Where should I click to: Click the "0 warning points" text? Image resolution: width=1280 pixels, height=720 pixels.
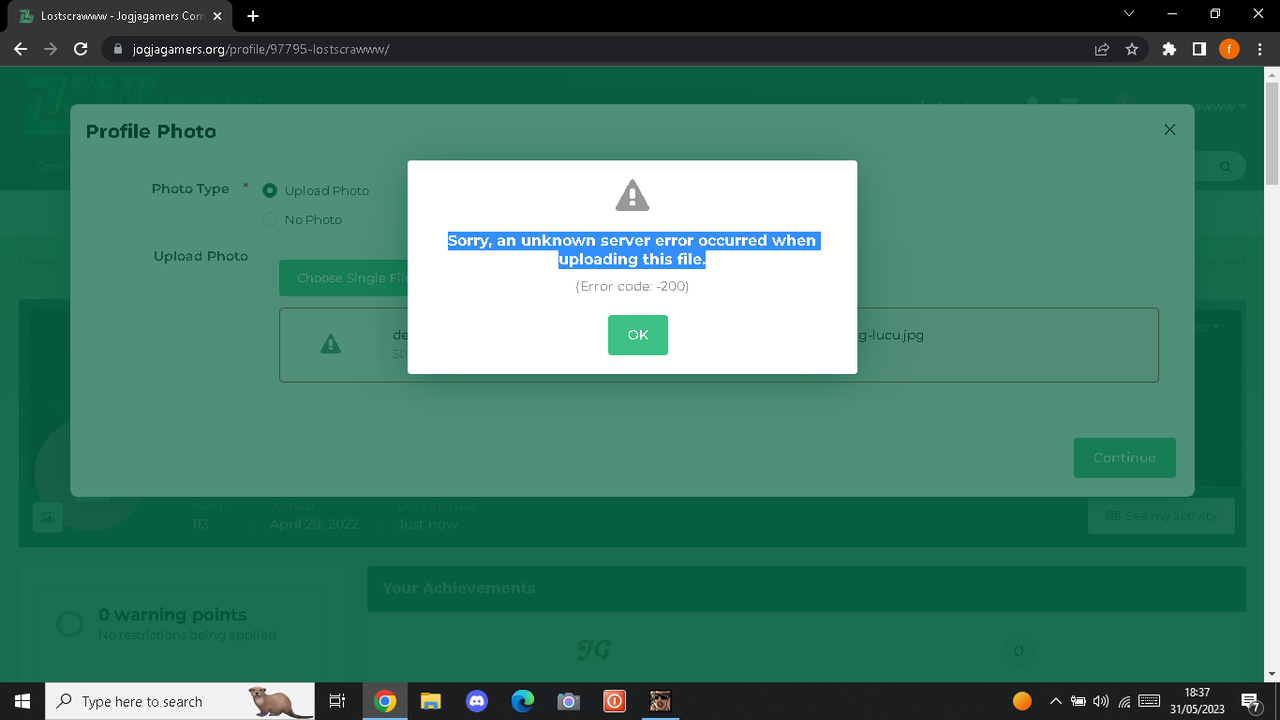172,614
